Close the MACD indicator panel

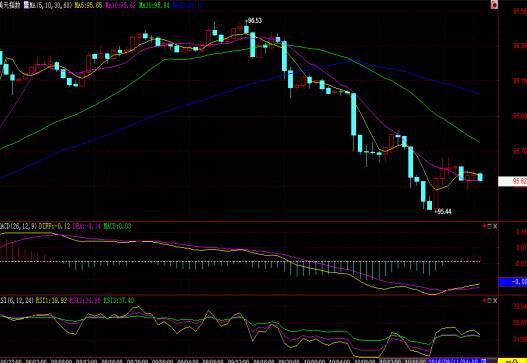pyautogui.click(x=495, y=227)
